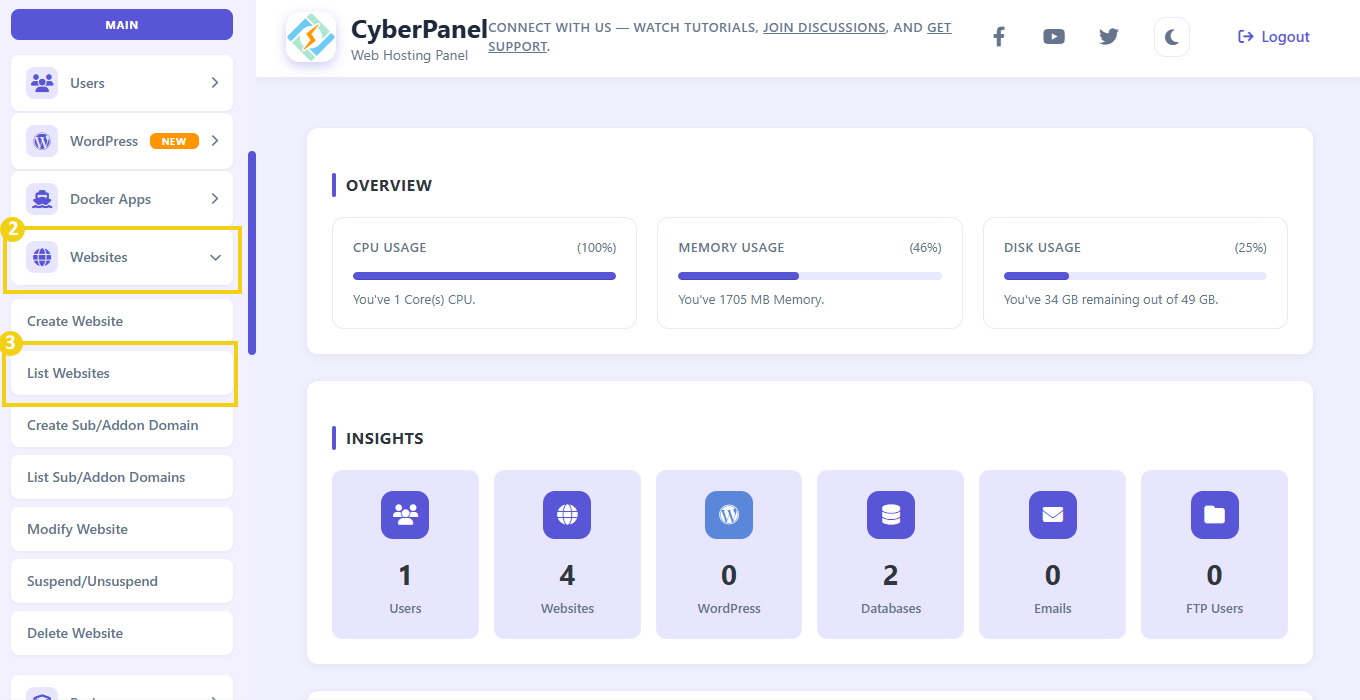
Task: Click the Emails envelope icon under Insights
Action: click(x=1052, y=515)
